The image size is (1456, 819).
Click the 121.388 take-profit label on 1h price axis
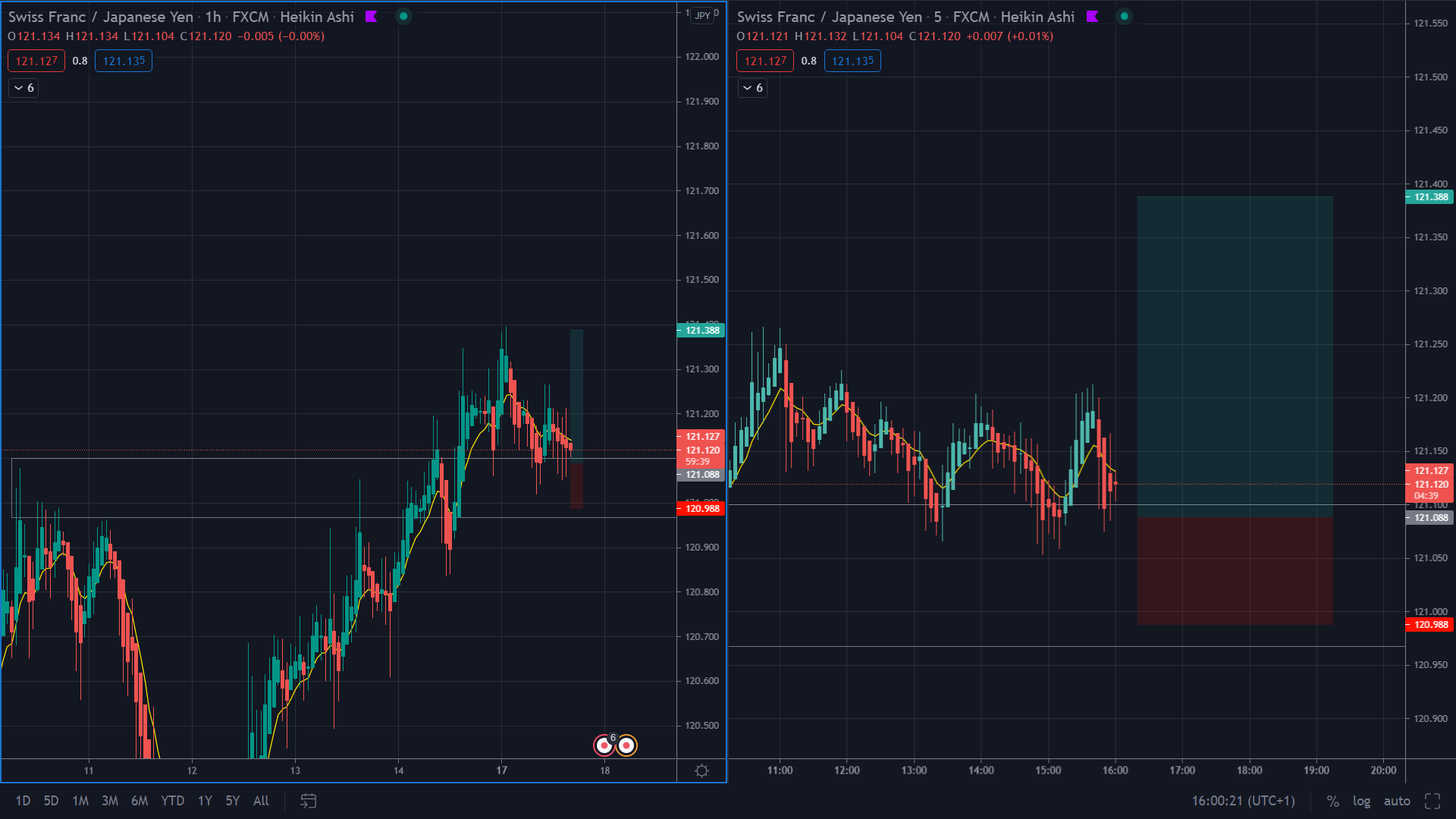point(701,331)
